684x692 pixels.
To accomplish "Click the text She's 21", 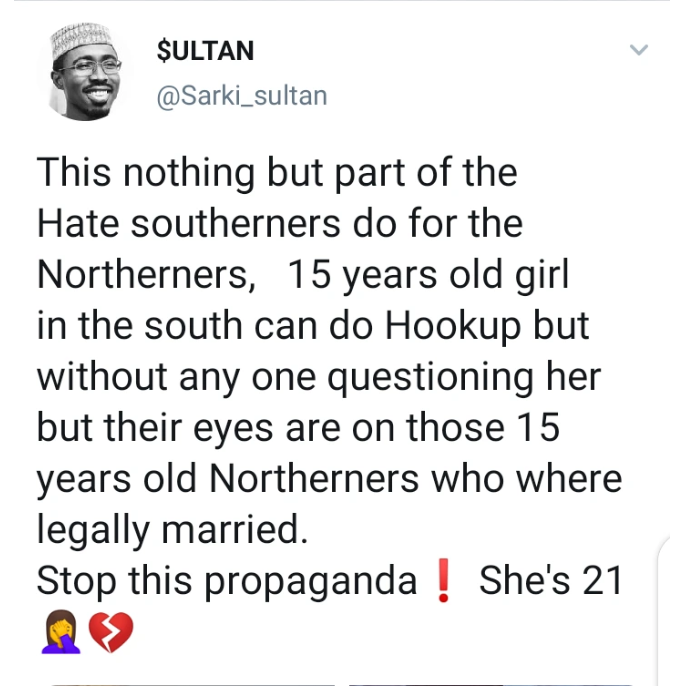I will coord(550,581).
